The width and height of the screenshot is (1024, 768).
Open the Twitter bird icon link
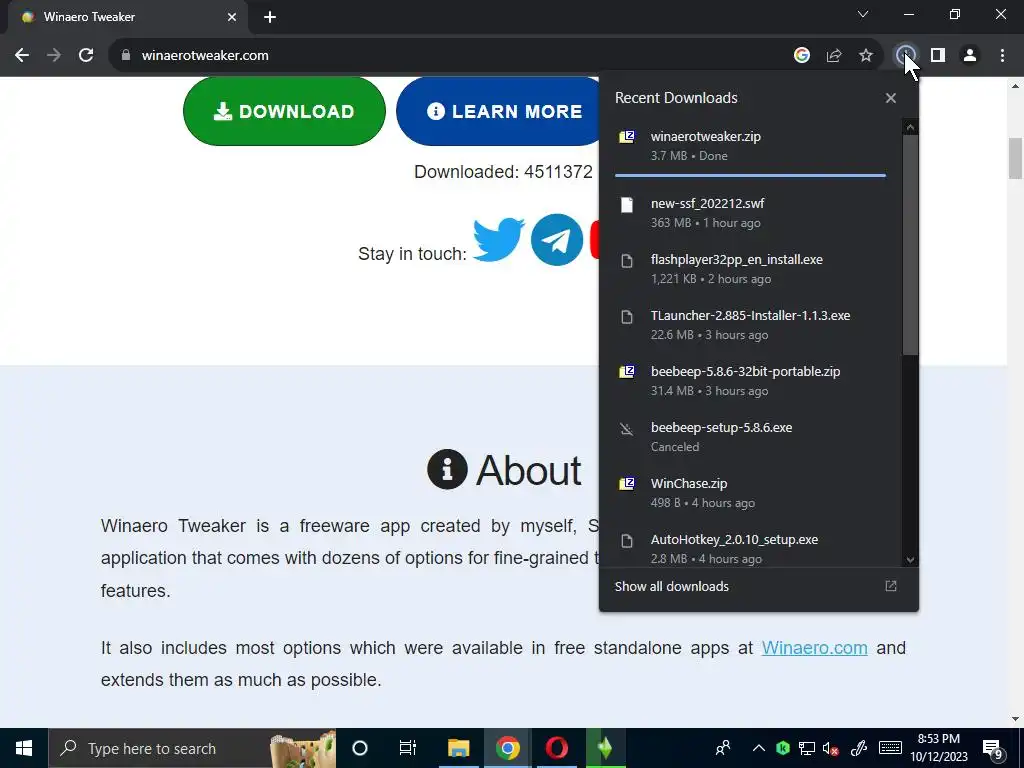pyautogui.click(x=498, y=240)
